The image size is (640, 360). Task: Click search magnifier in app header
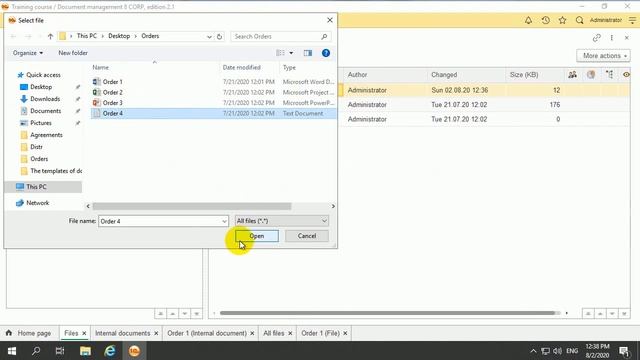tap(579, 20)
